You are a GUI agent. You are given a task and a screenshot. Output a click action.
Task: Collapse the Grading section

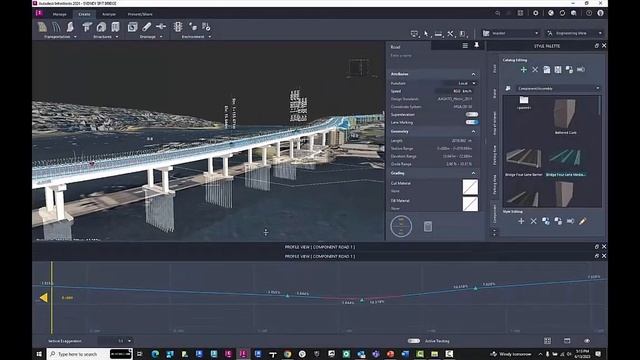pos(473,173)
